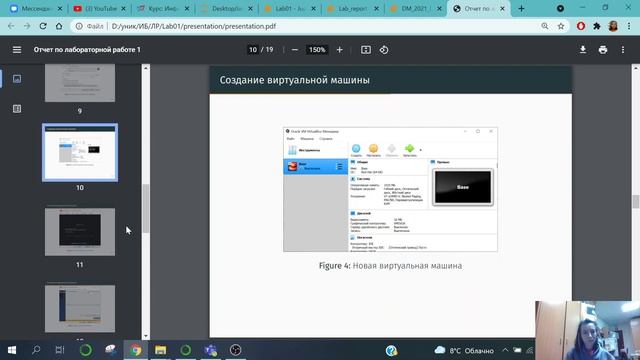Open a new browser tab
The width and height of the screenshot is (640, 360).
[x=521, y=9]
